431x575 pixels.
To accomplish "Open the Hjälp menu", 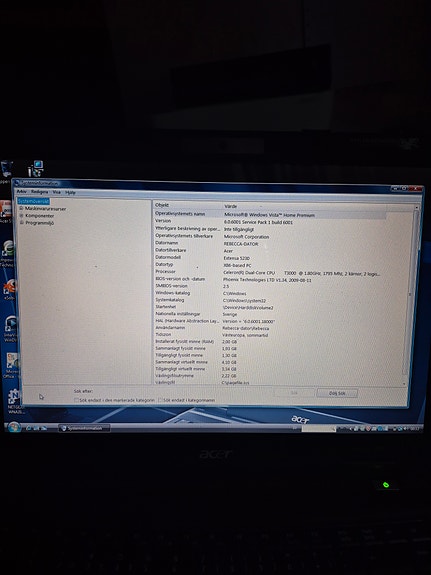I will [x=70, y=193].
